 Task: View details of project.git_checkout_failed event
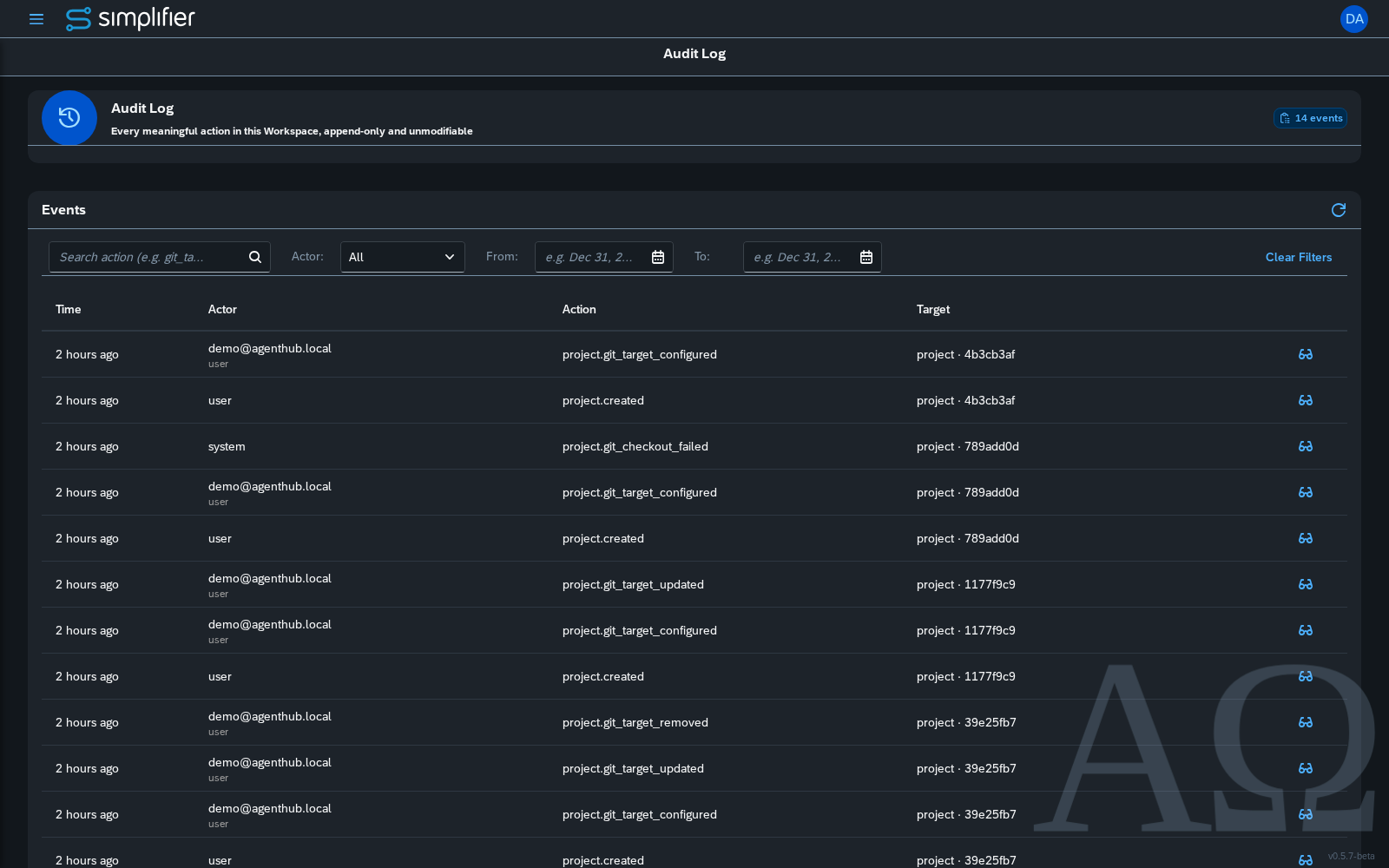tap(1306, 446)
